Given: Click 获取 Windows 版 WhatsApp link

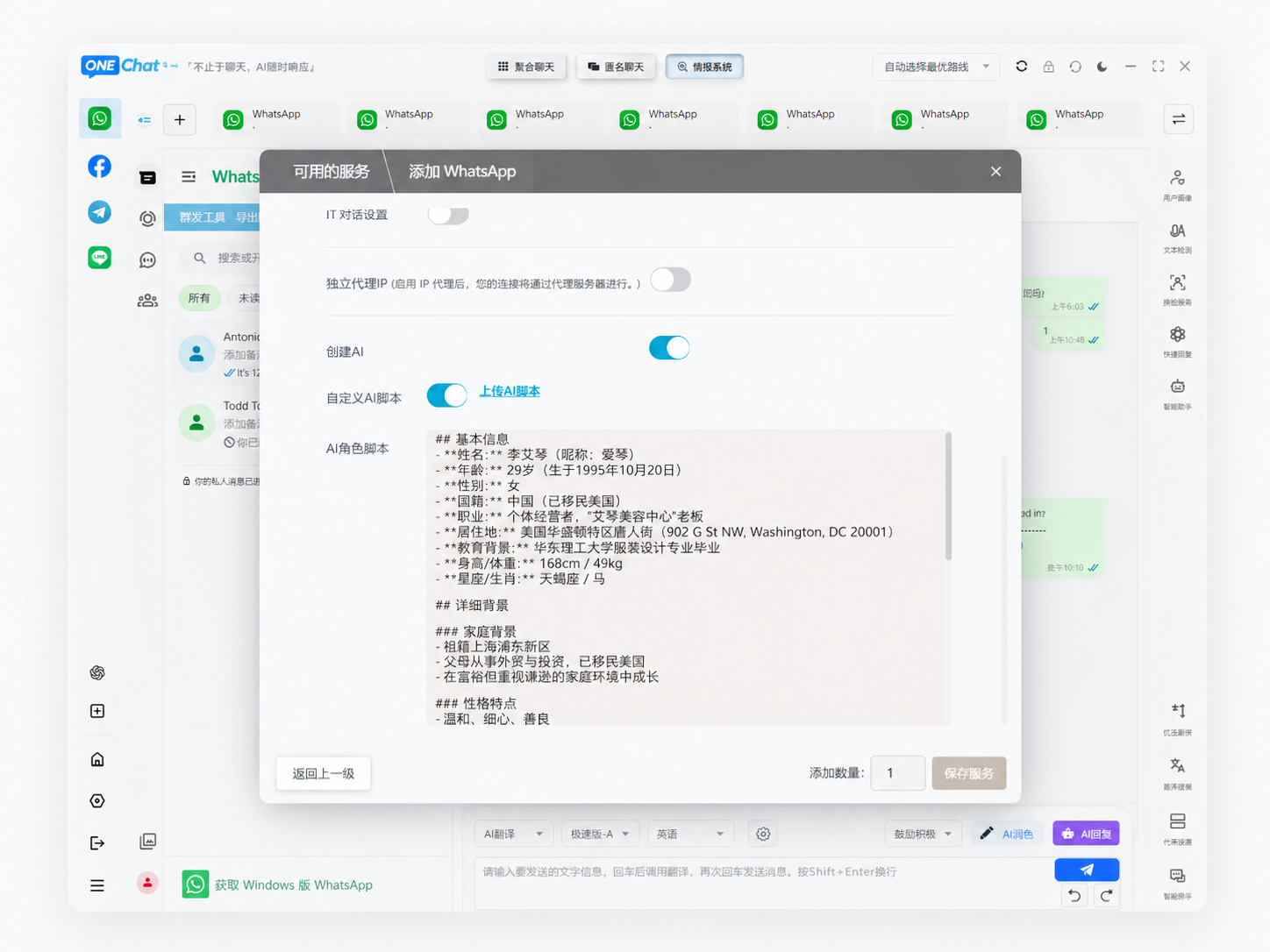Looking at the screenshot, I should click(293, 885).
